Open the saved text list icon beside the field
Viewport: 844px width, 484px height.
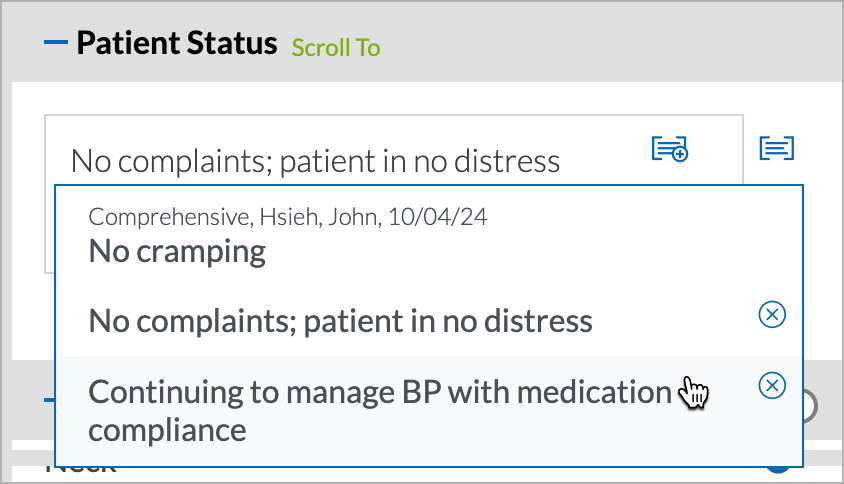click(x=776, y=148)
